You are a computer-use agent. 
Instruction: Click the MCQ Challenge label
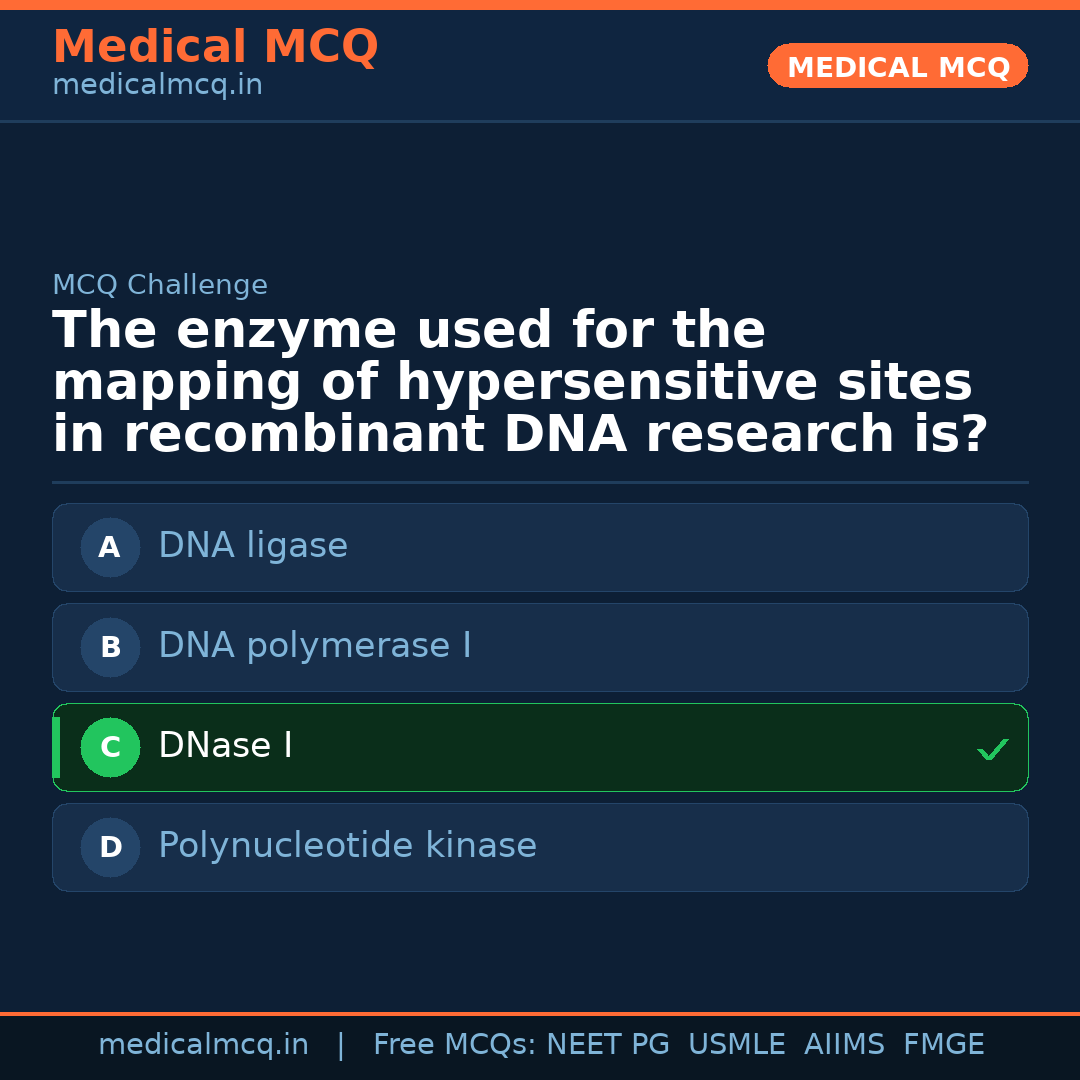[160, 286]
